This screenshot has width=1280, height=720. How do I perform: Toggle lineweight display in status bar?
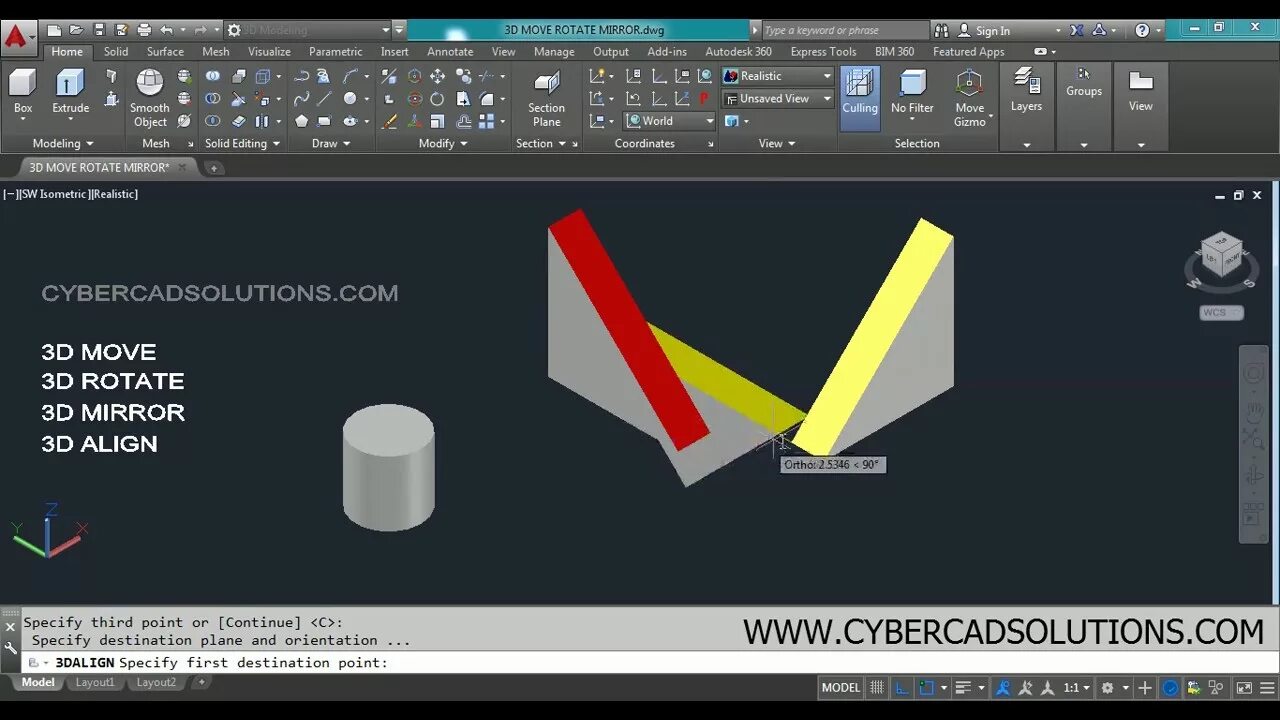pos(964,687)
